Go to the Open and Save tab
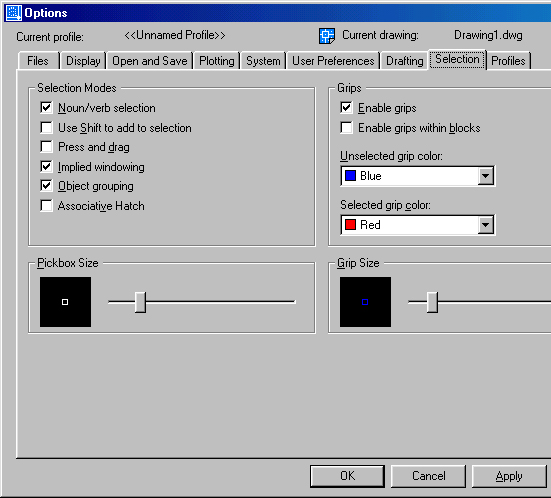 (x=150, y=61)
